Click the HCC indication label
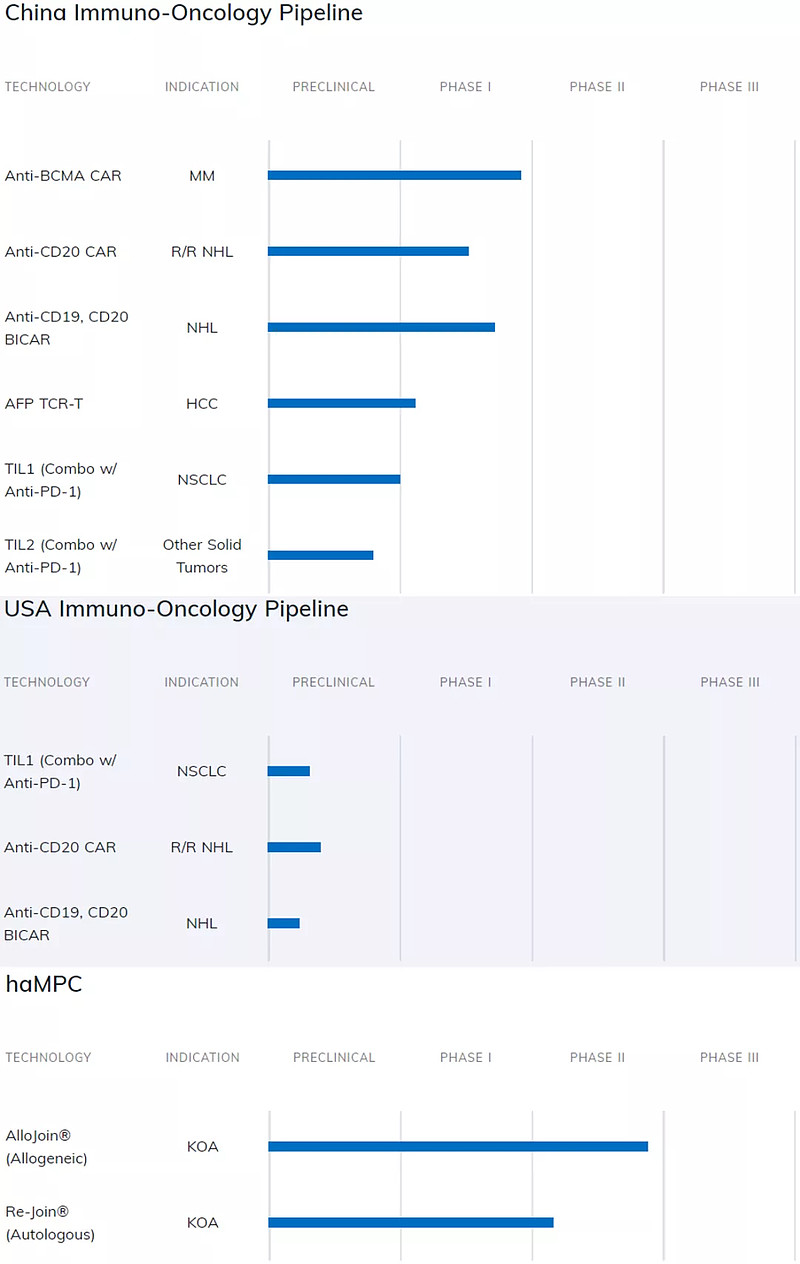The image size is (800, 1264). click(202, 404)
